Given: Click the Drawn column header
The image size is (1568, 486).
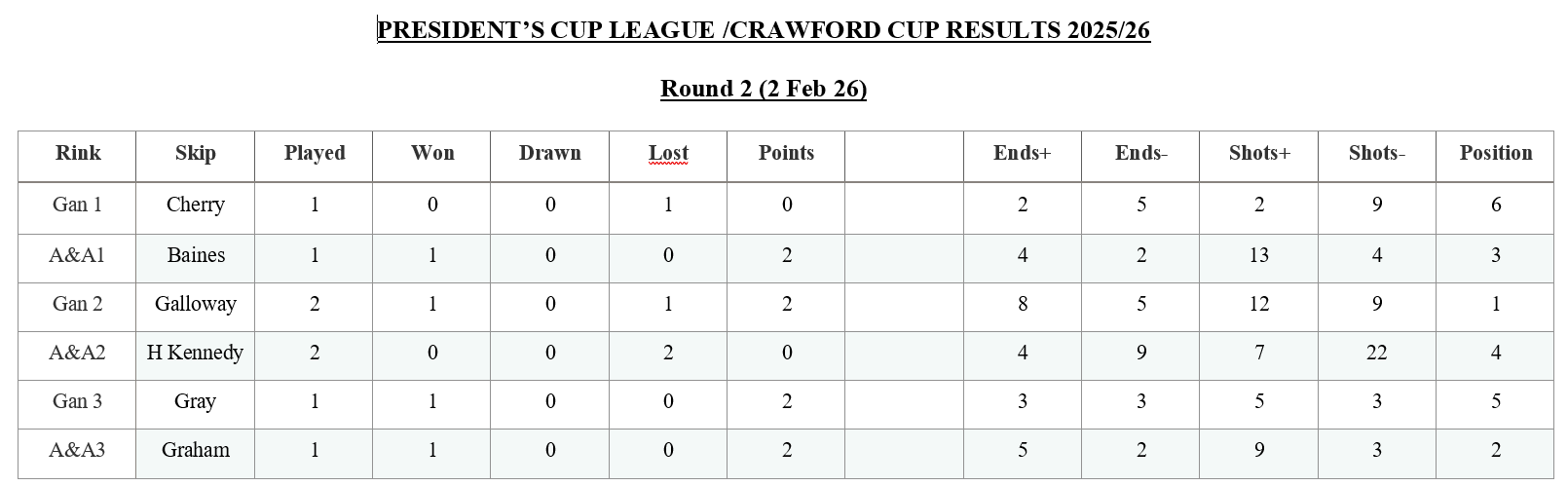Looking at the screenshot, I should point(550,153).
